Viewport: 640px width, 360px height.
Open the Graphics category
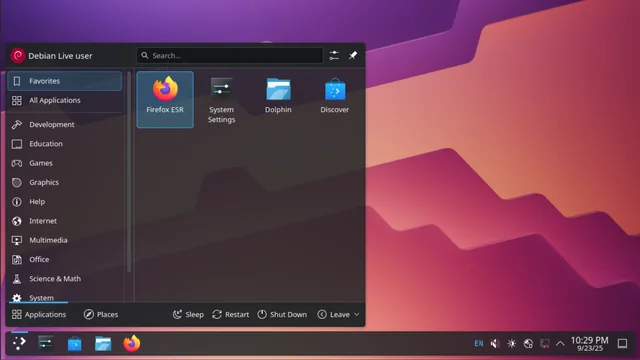[x=64, y=182]
